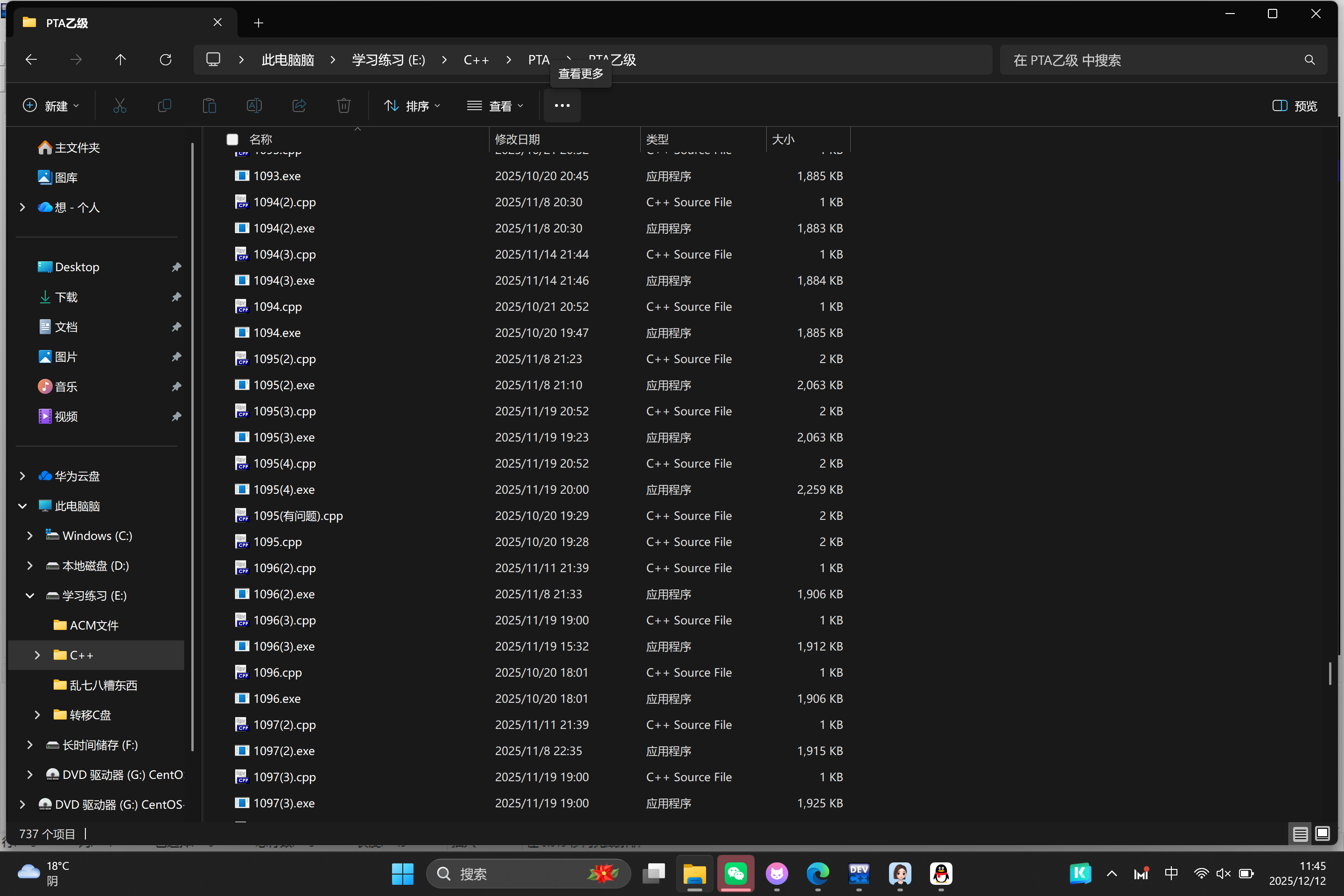1344x896 pixels.
Task: Click the Delete trash can icon
Action: 343,106
